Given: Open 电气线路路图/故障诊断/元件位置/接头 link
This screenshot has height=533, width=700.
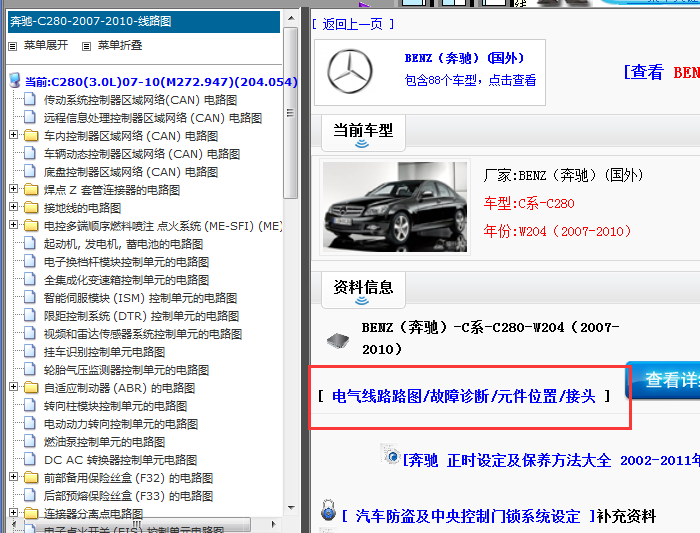Looking at the screenshot, I should pyautogui.click(x=464, y=396).
